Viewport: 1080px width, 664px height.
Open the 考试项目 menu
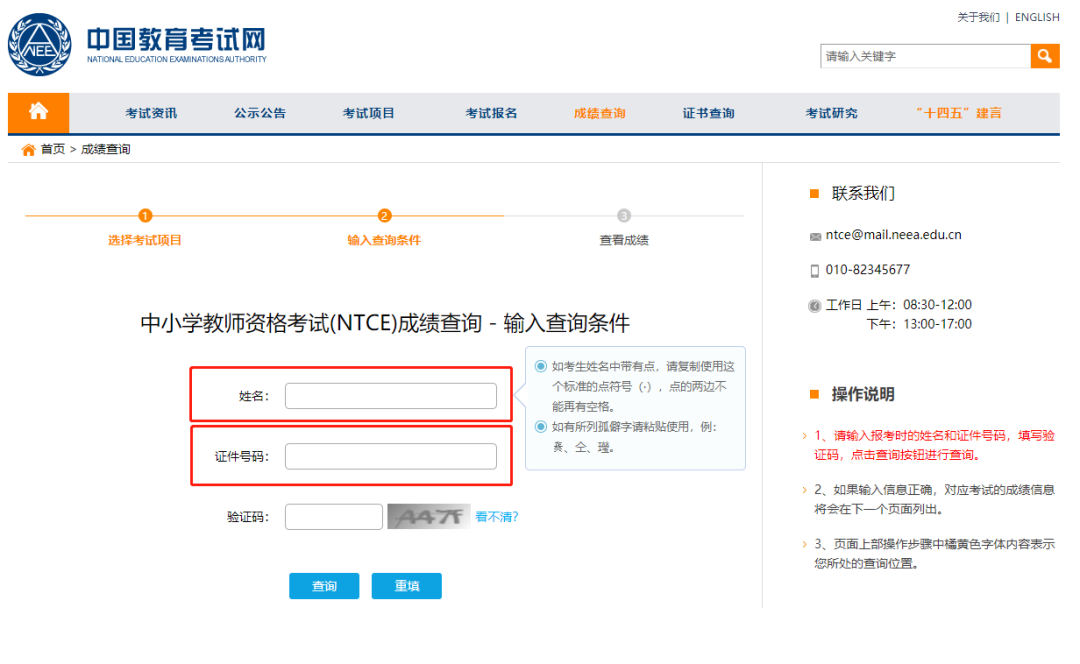click(368, 113)
